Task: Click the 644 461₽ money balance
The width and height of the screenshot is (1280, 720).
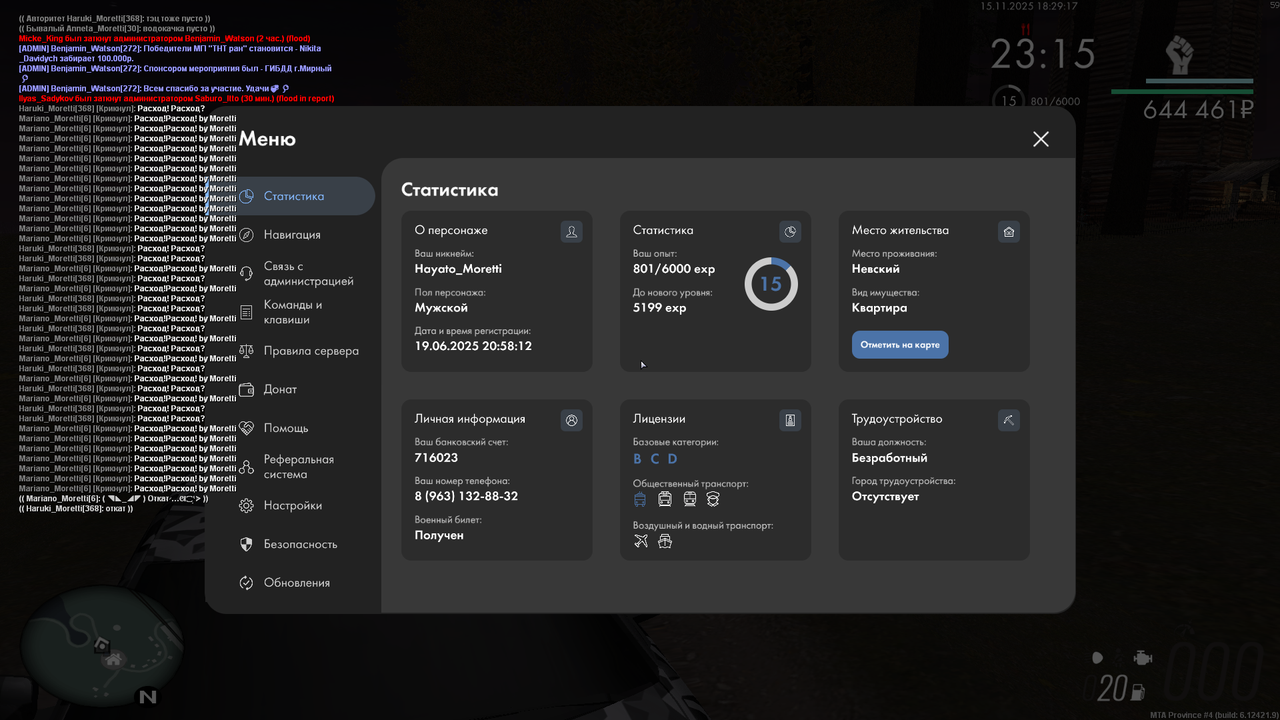Action: click(1199, 110)
